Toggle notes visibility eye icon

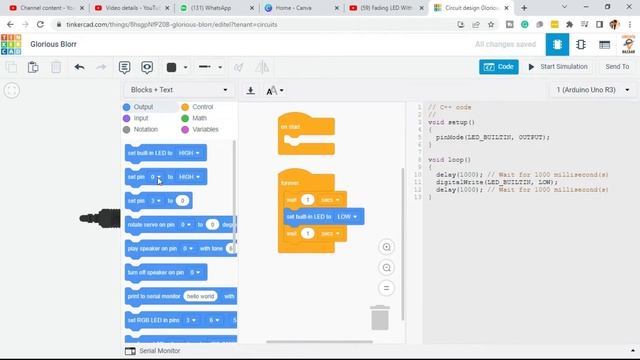(x=147, y=67)
